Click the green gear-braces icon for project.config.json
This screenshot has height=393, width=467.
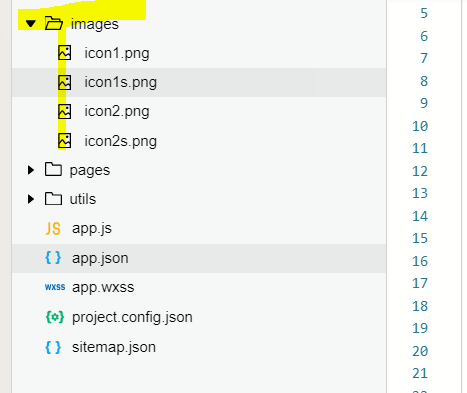coord(55,317)
